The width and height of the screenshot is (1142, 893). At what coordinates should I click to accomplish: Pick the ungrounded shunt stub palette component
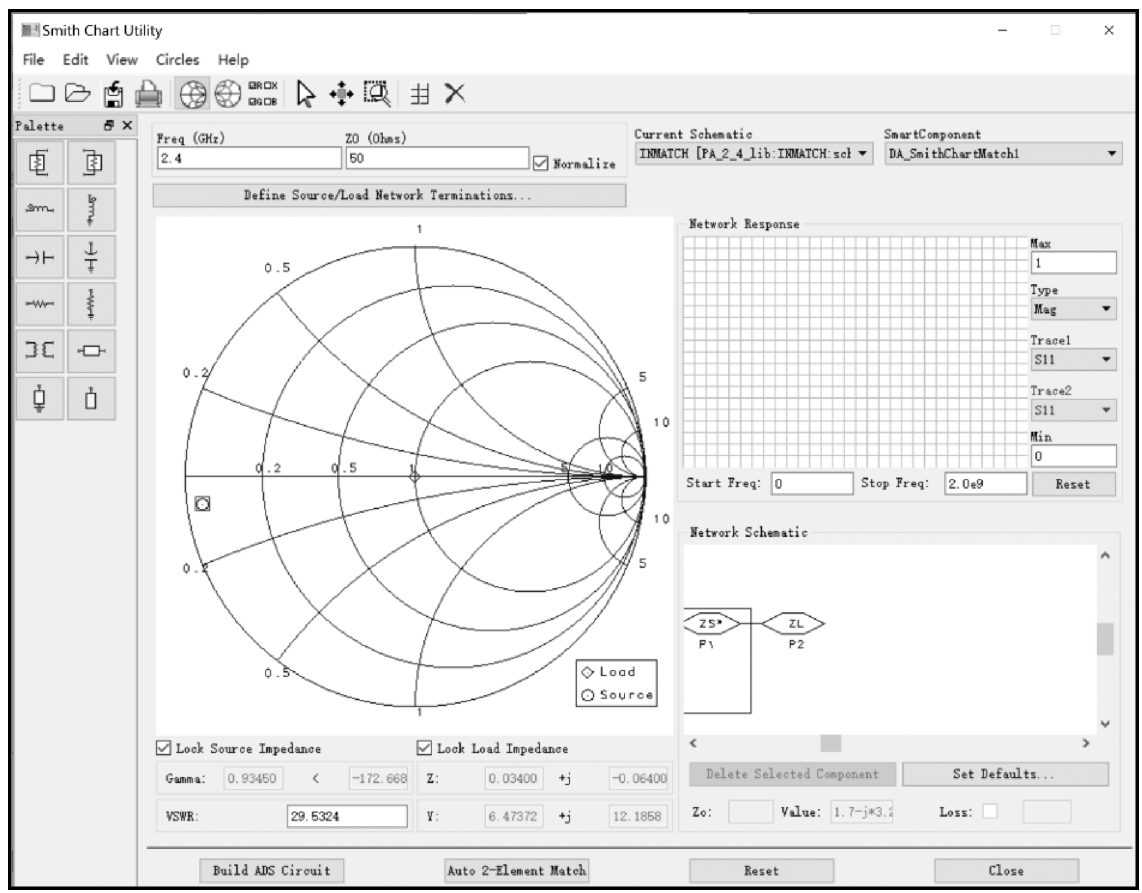(91, 398)
